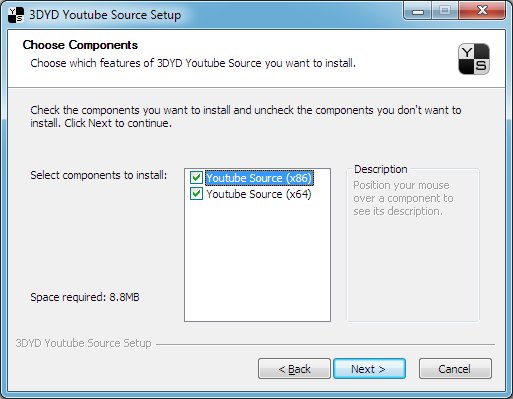Click the Description group box label

pos(381,169)
